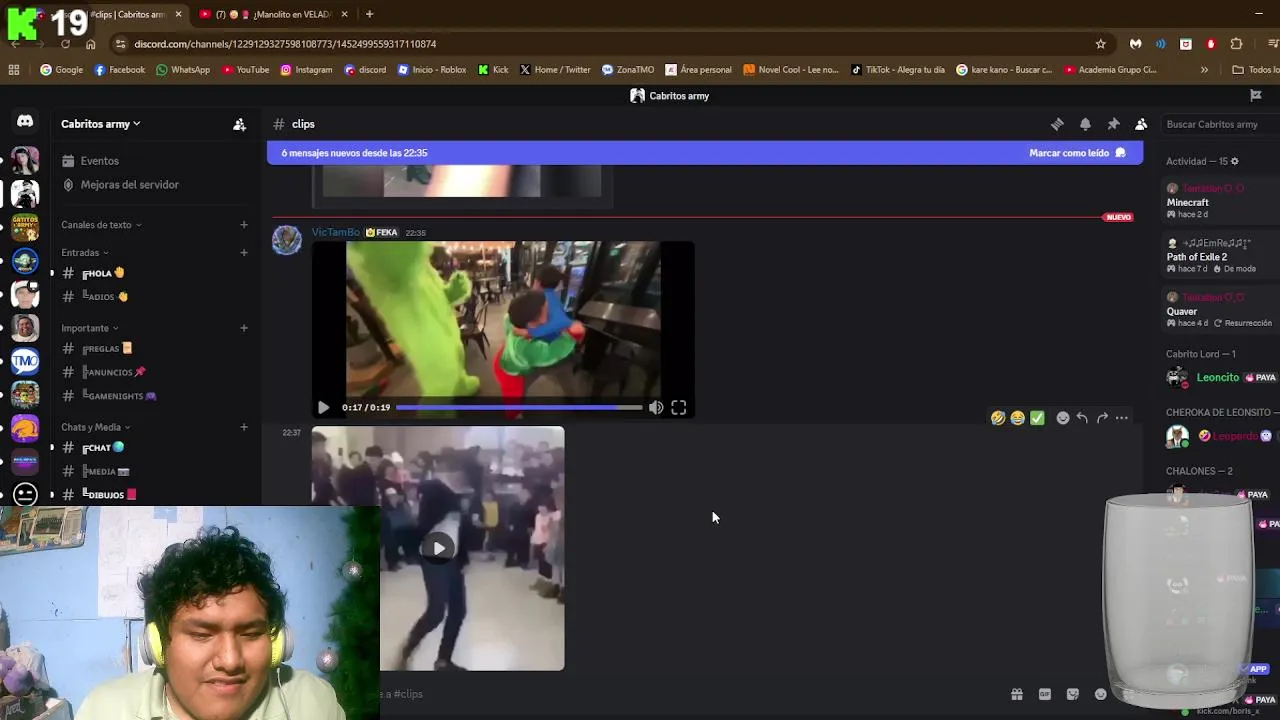Open Minecraft activity card
This screenshot has width=1280, height=720.
1220,202
